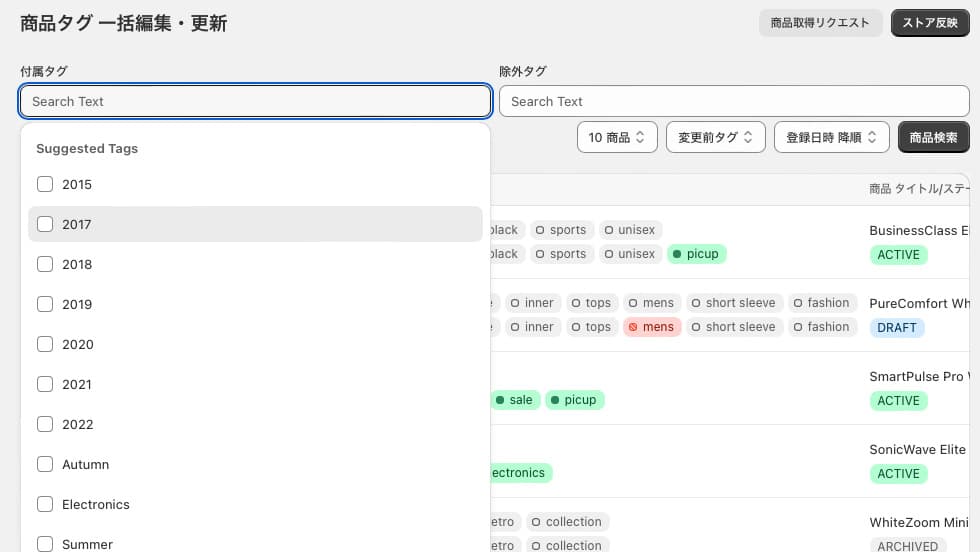Image resolution: width=980 pixels, height=552 pixels.
Task: Click the green sale tag
Action: point(514,400)
